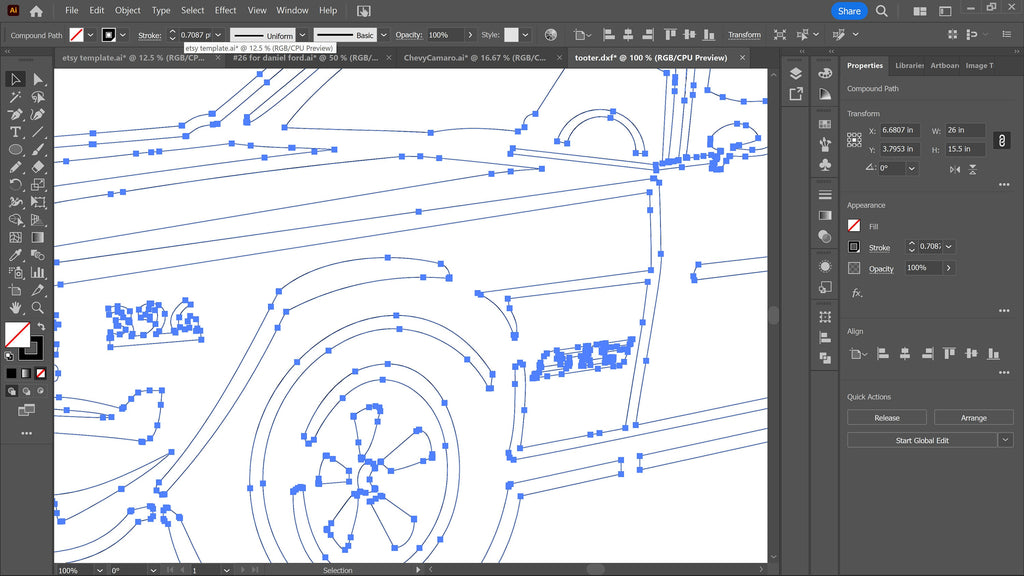Screen dimensions: 1024x576
Task: Click Transform link in control bar
Action: coord(744,35)
